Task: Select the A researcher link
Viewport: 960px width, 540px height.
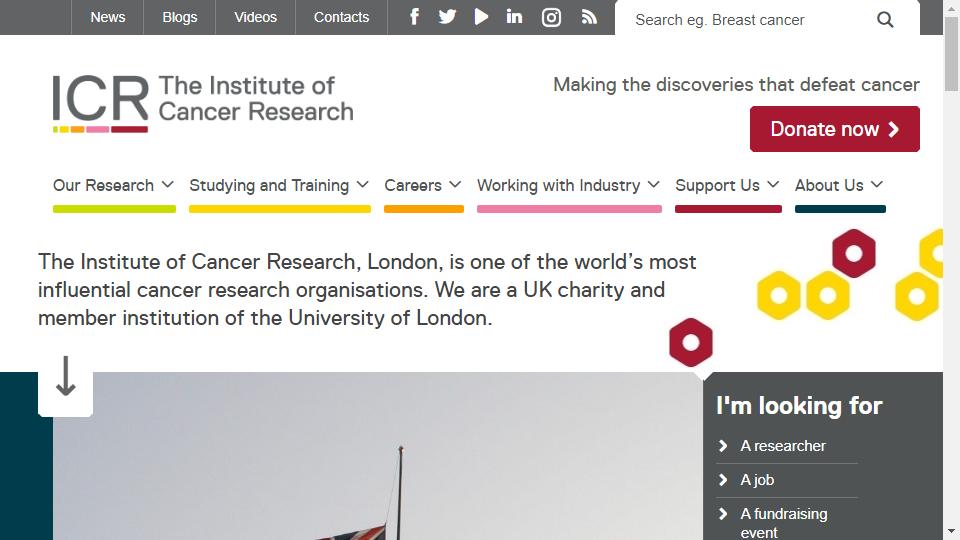Action: pos(782,446)
